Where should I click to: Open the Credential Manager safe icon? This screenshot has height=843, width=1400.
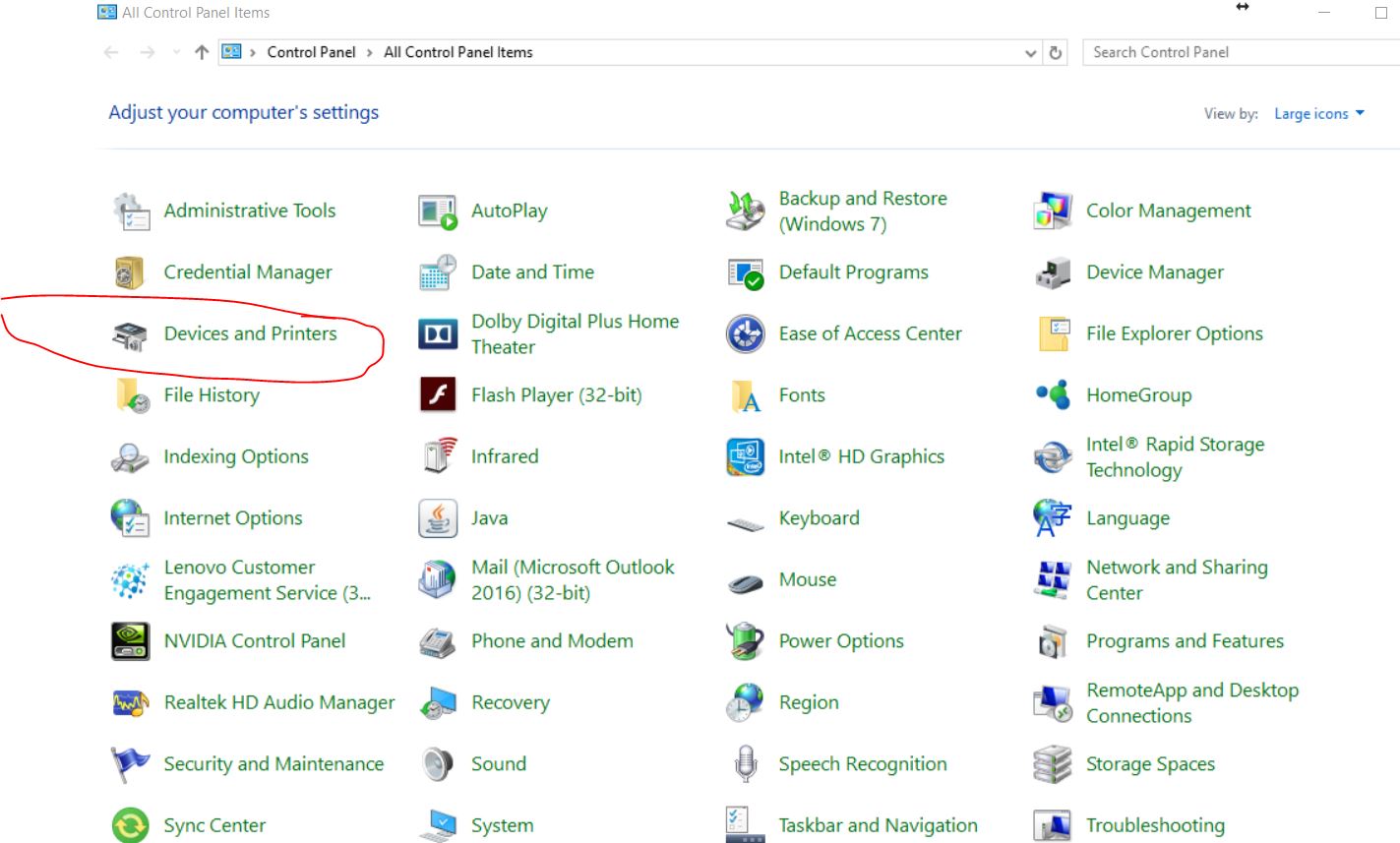point(131,272)
